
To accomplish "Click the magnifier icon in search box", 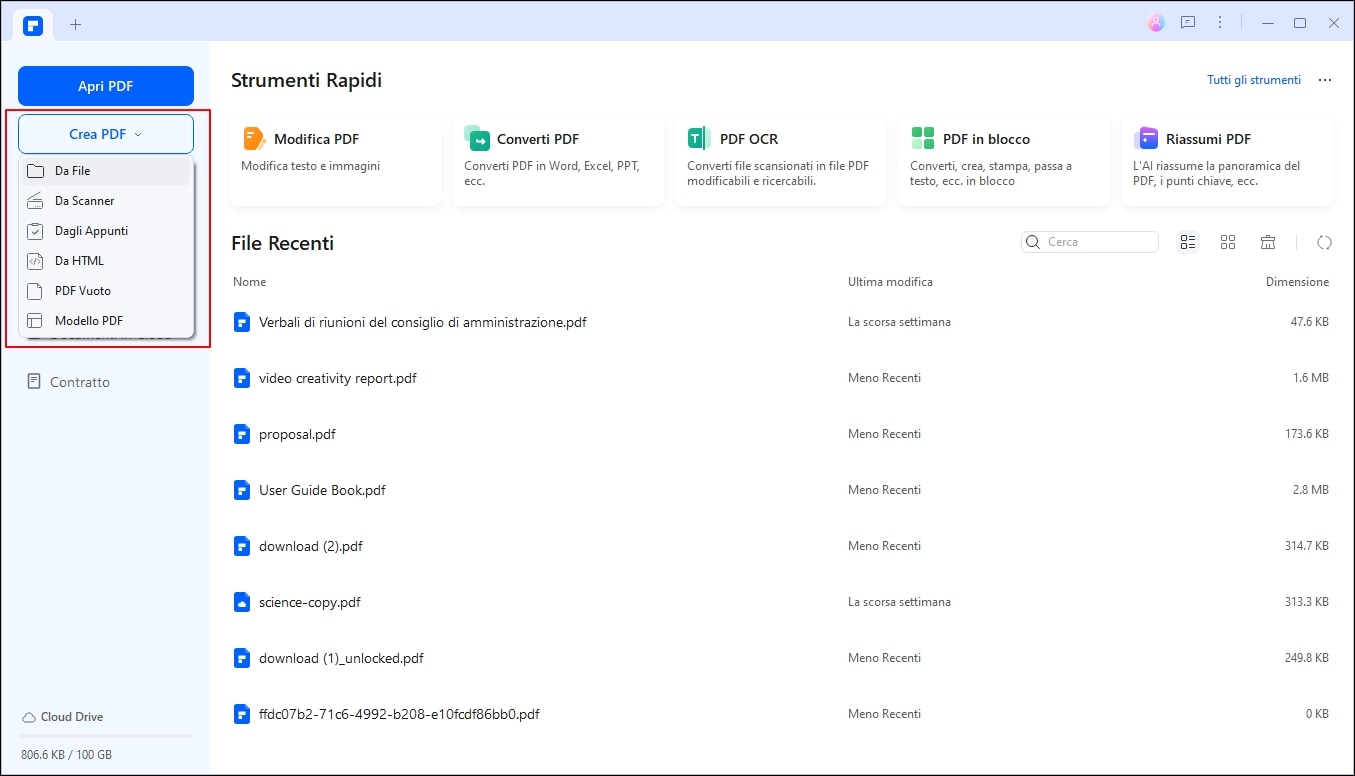I will pyautogui.click(x=1034, y=242).
